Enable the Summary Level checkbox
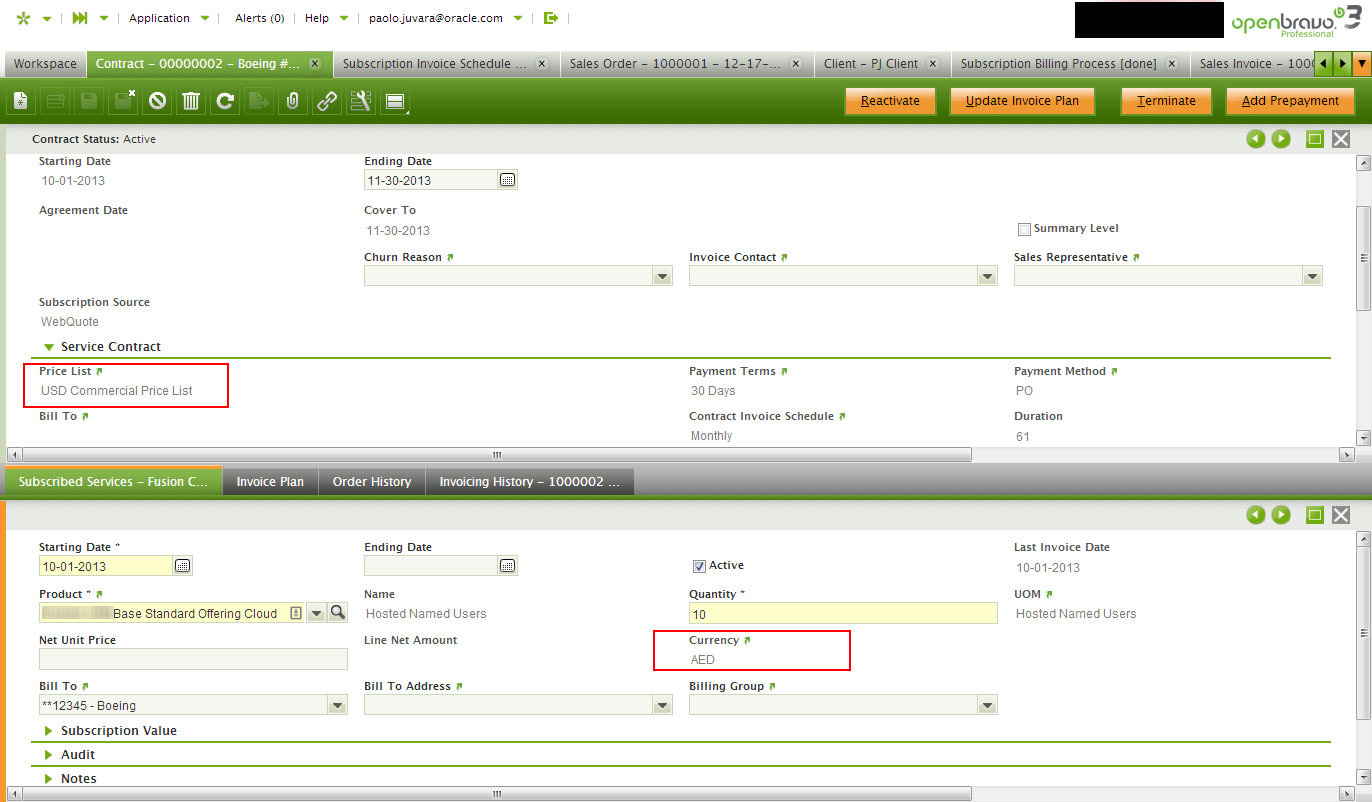This screenshot has width=1372, height=802. pos(1023,229)
